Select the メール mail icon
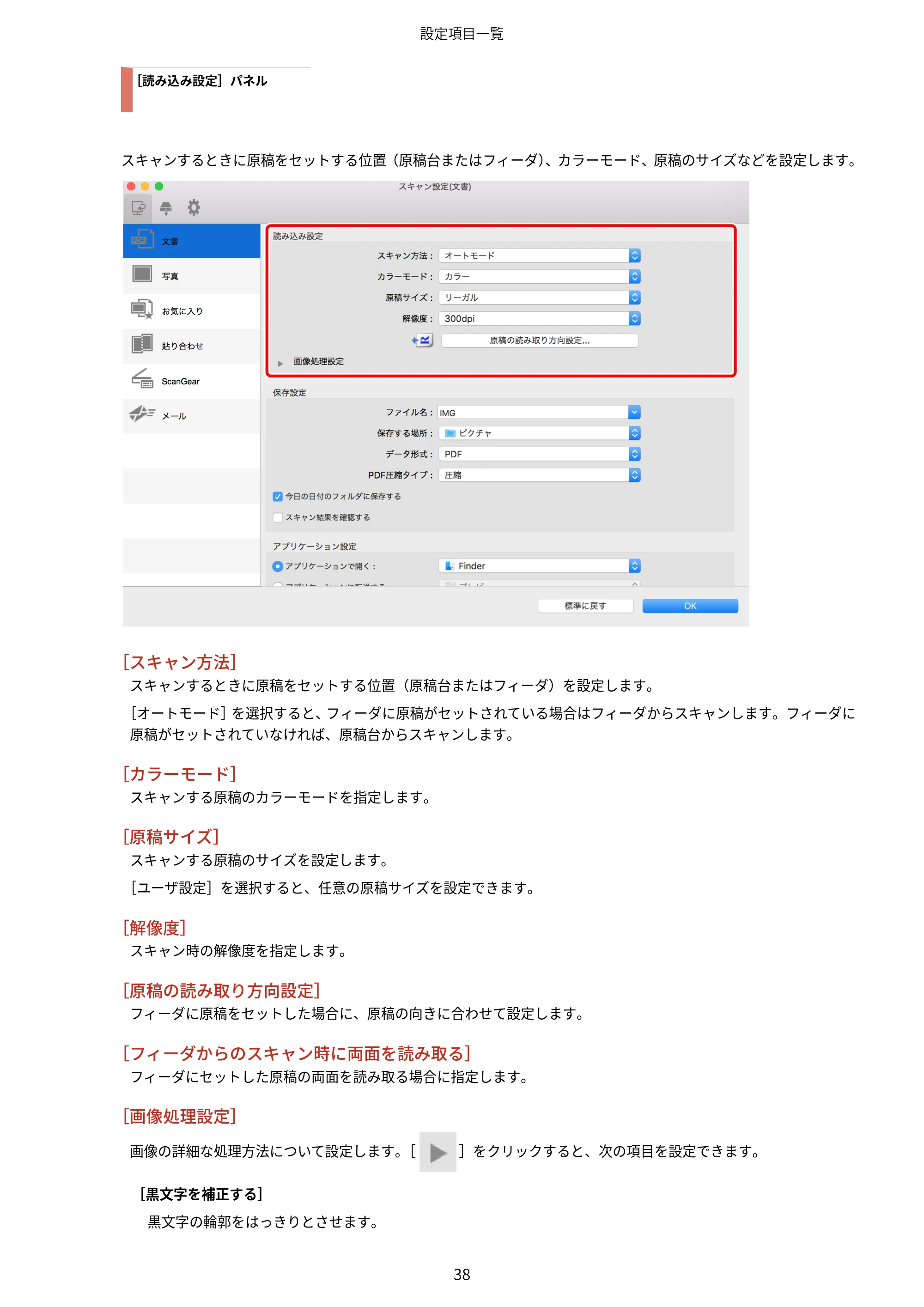Screen dimensions: 924x1307 coord(142,414)
